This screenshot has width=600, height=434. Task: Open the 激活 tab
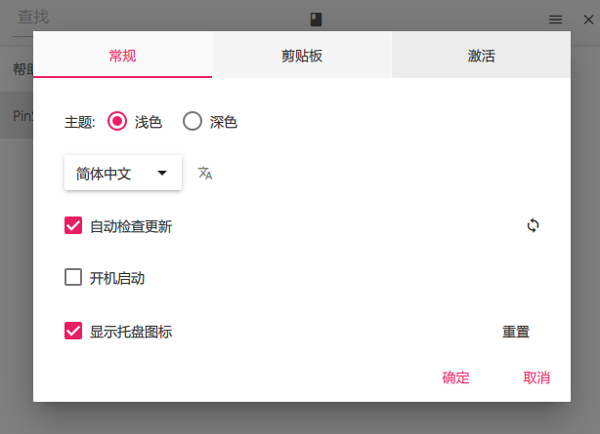[480, 56]
